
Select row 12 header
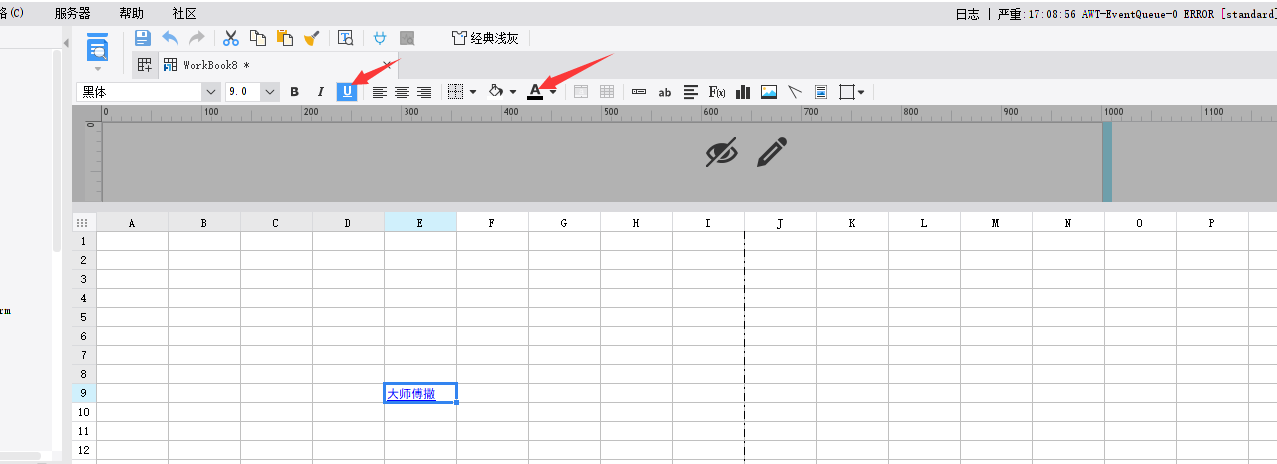click(x=84, y=450)
